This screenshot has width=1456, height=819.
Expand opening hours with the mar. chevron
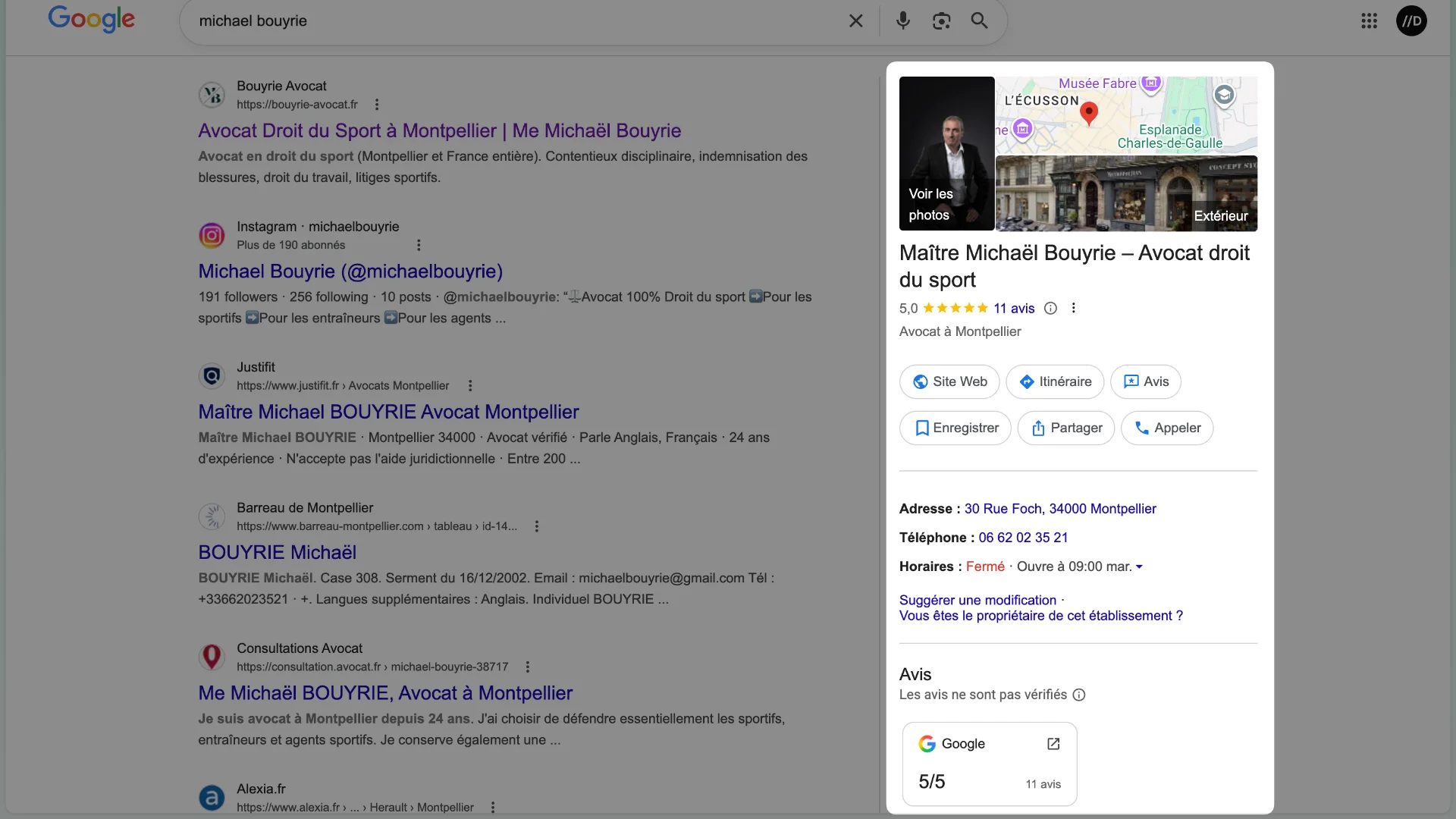1140,566
